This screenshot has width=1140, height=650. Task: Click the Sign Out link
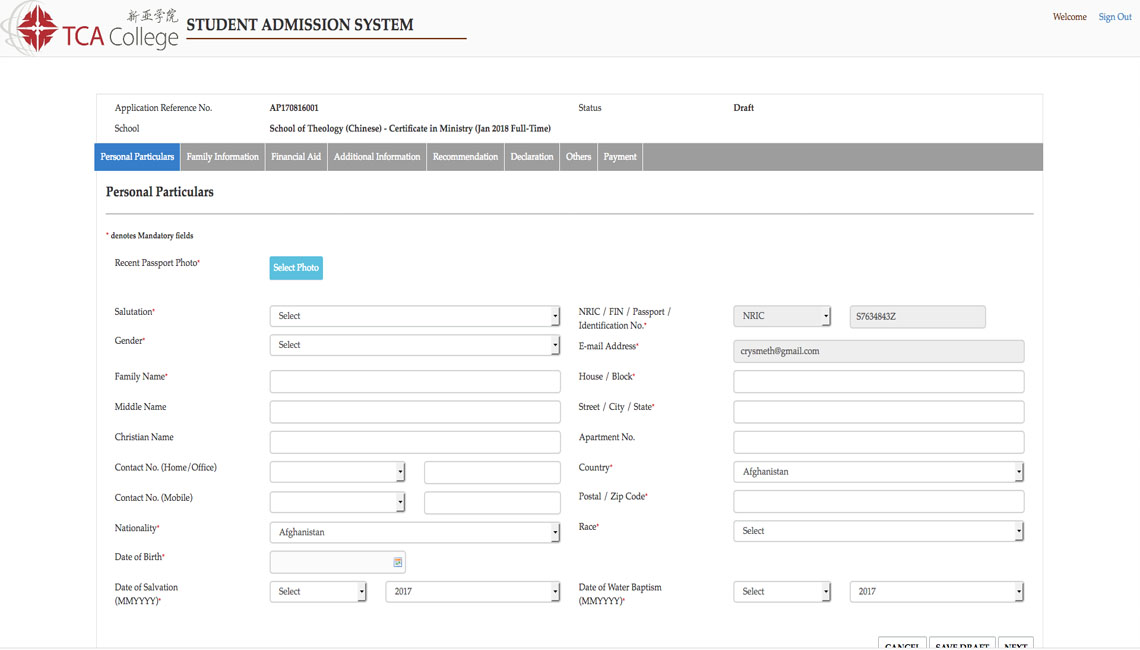1114,17
